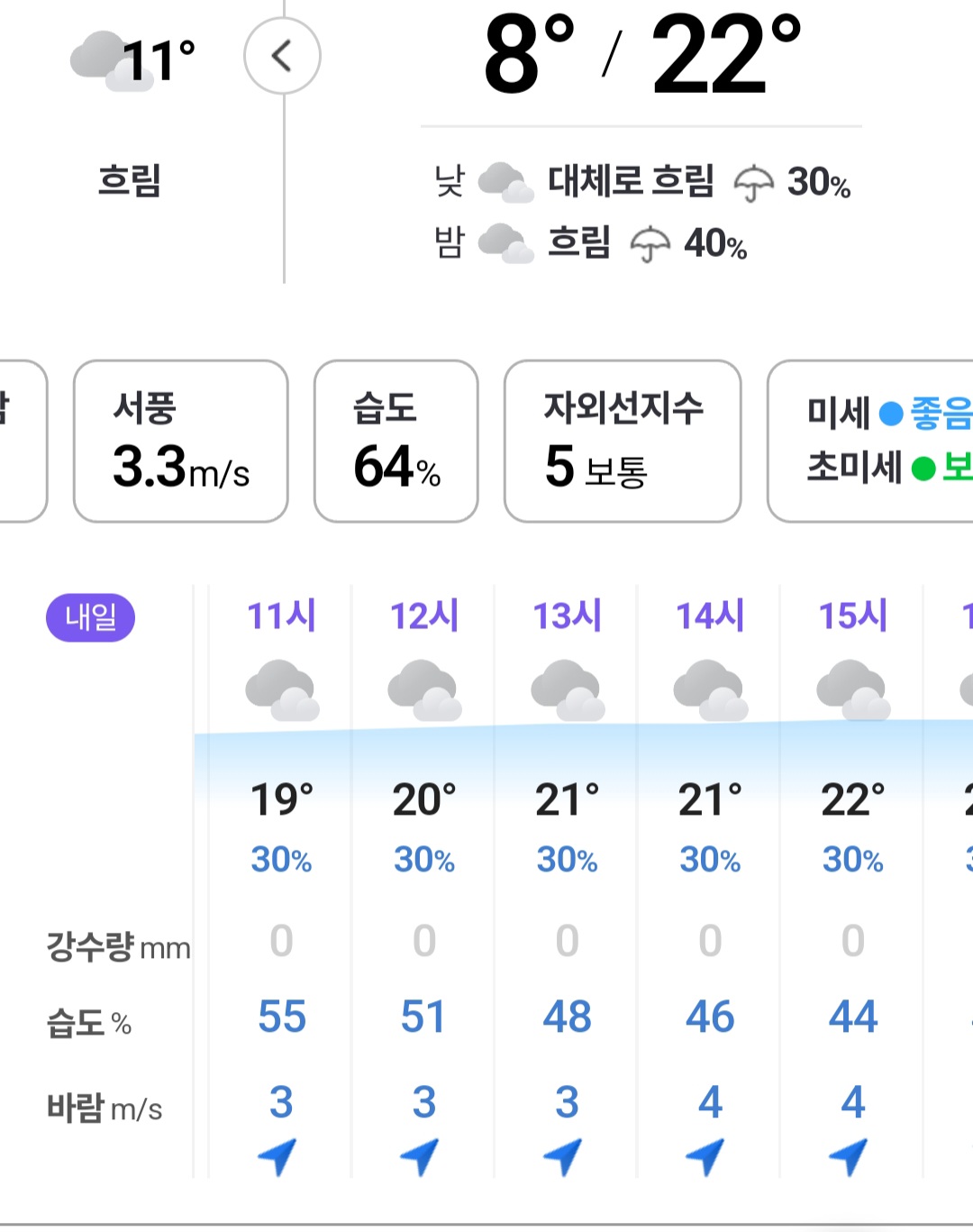
Task: Tap the cloud icon under 11시
Action: pos(282,690)
